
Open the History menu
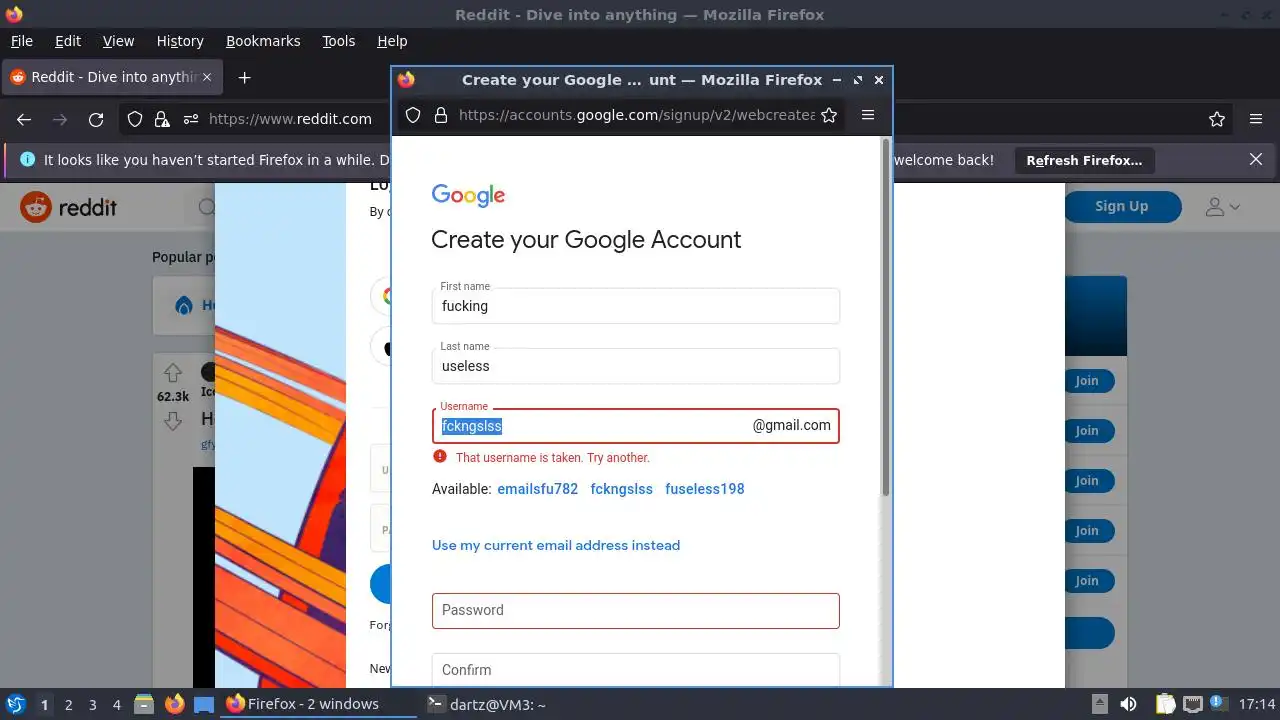coord(180,41)
